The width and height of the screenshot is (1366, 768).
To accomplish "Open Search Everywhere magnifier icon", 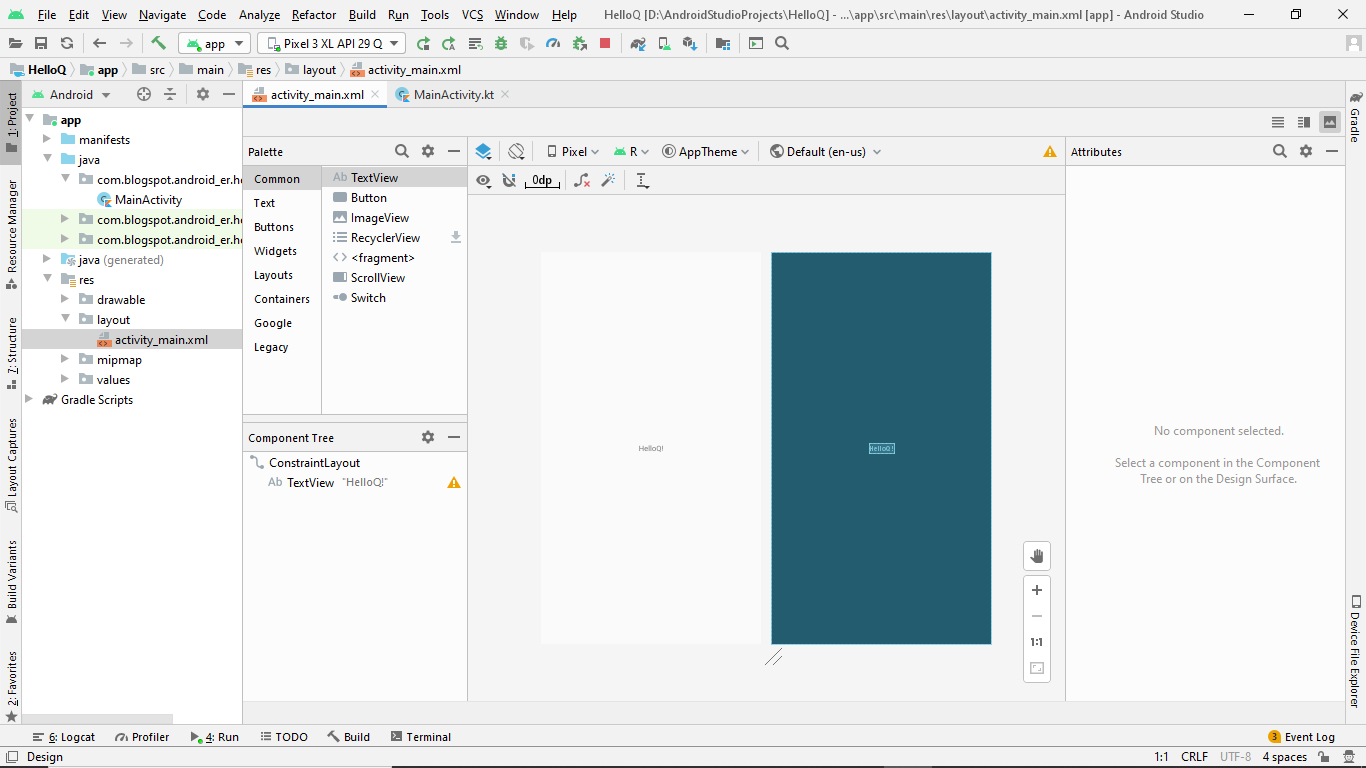I will coord(781,43).
